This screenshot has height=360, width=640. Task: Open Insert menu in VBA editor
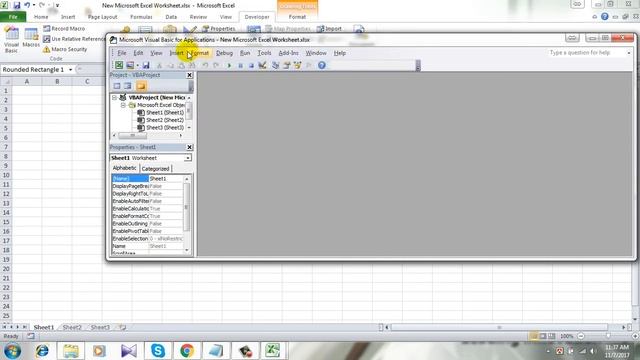tap(176, 53)
